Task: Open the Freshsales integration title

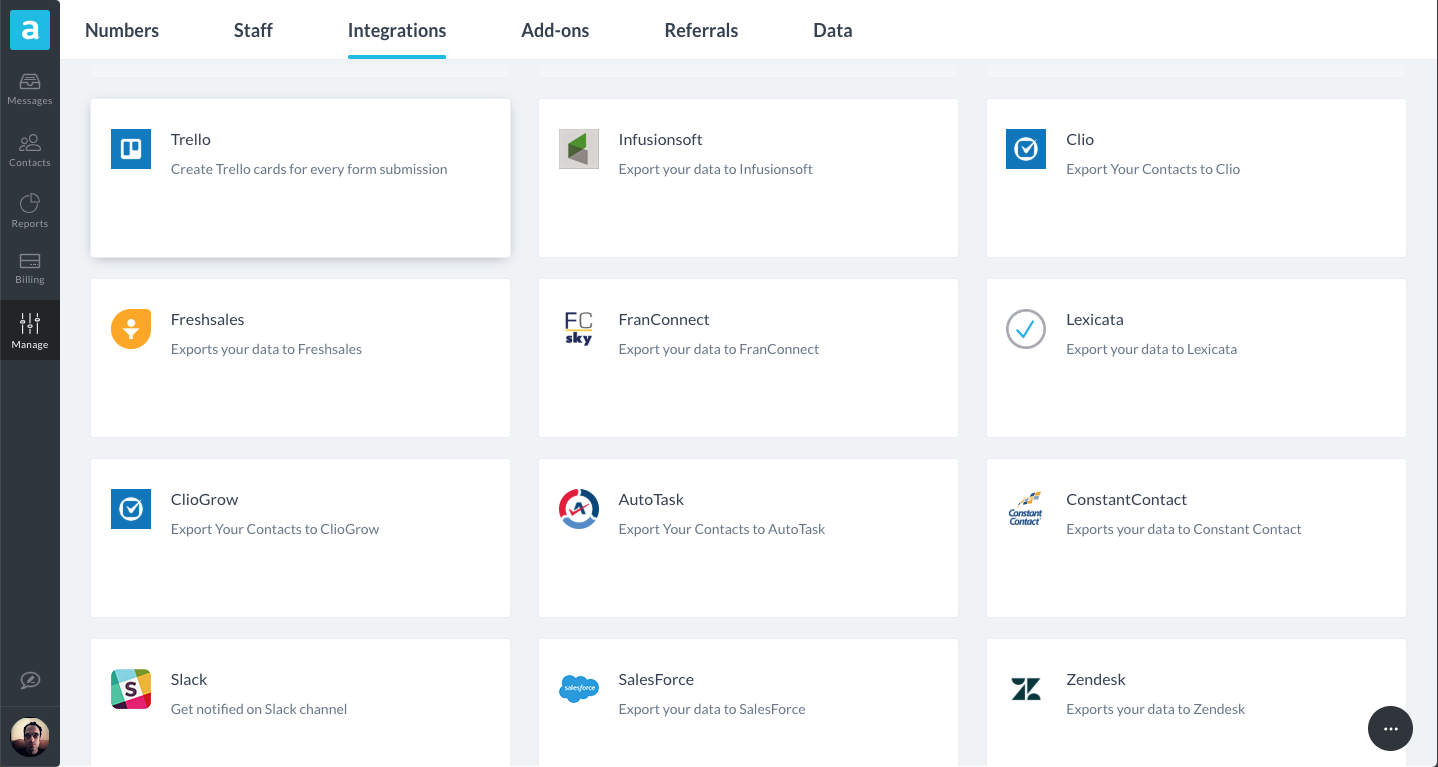Action: [x=208, y=319]
